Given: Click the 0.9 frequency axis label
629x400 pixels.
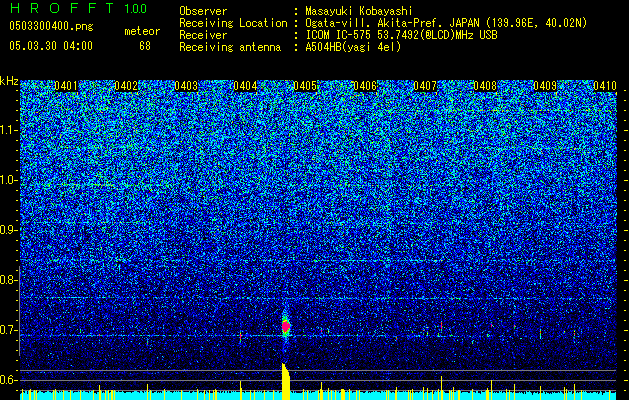Looking at the screenshot, I should (9, 230).
